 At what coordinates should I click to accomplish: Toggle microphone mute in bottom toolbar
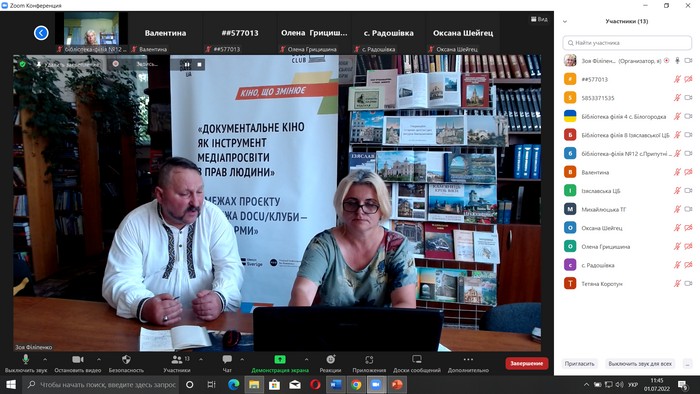(25, 359)
